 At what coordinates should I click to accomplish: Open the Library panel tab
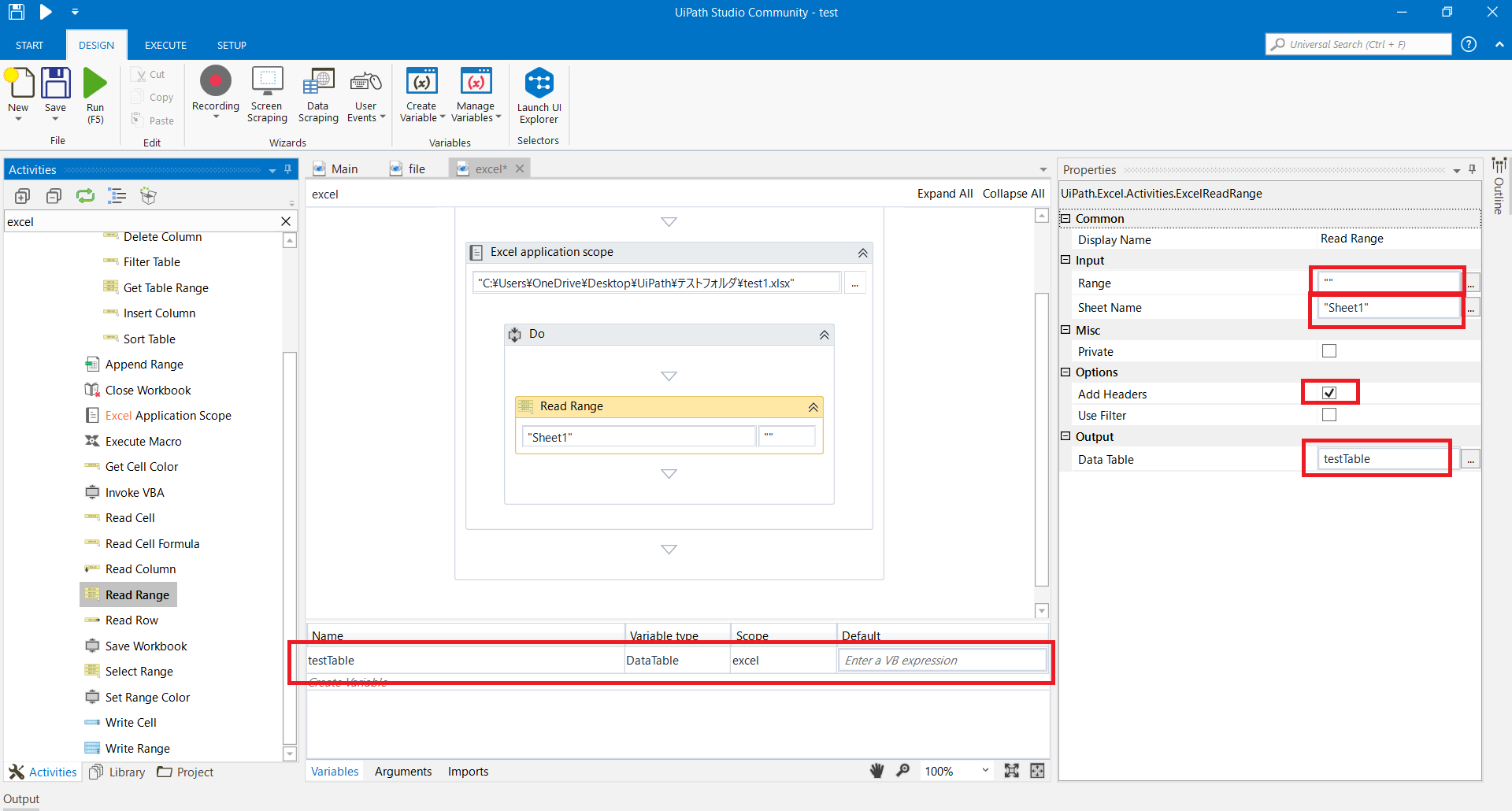(117, 772)
